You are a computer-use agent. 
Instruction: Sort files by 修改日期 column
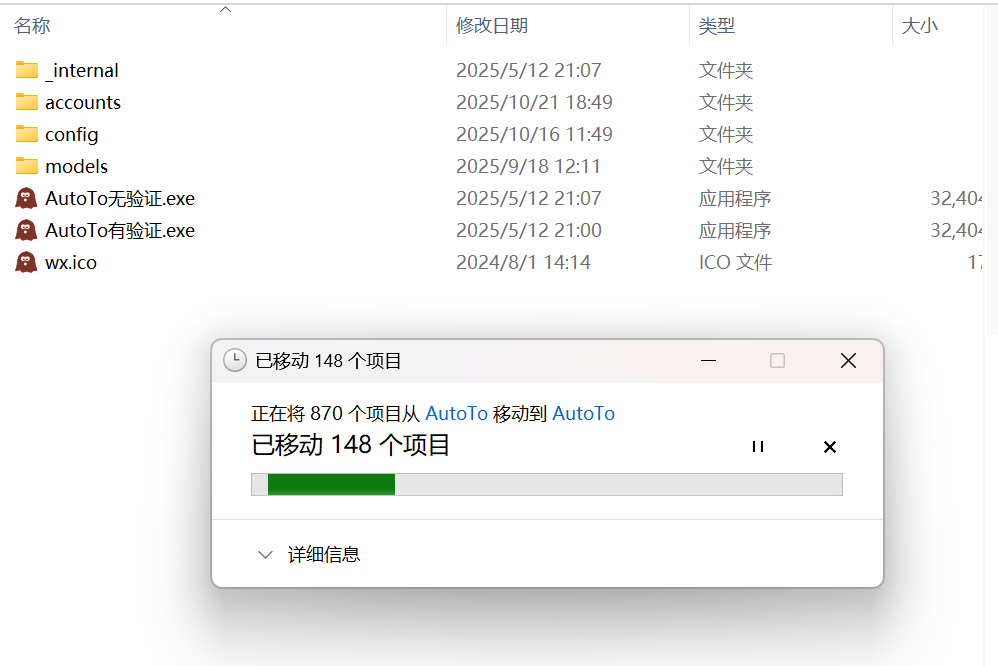(492, 26)
